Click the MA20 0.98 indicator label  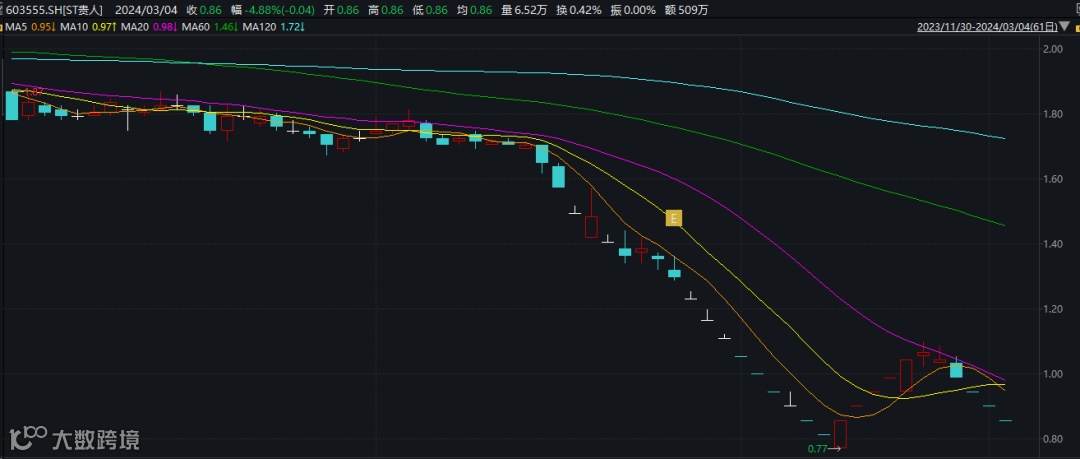point(149,28)
